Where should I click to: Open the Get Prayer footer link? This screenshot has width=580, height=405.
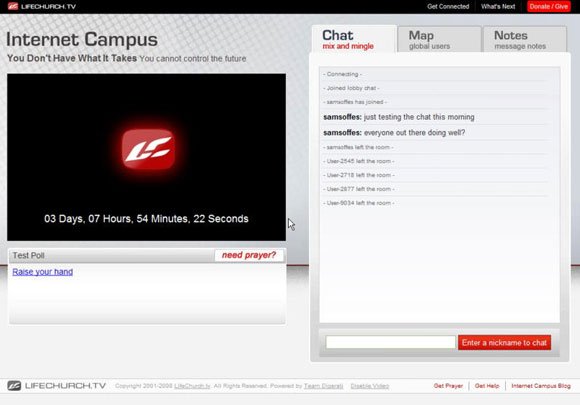coord(448,386)
